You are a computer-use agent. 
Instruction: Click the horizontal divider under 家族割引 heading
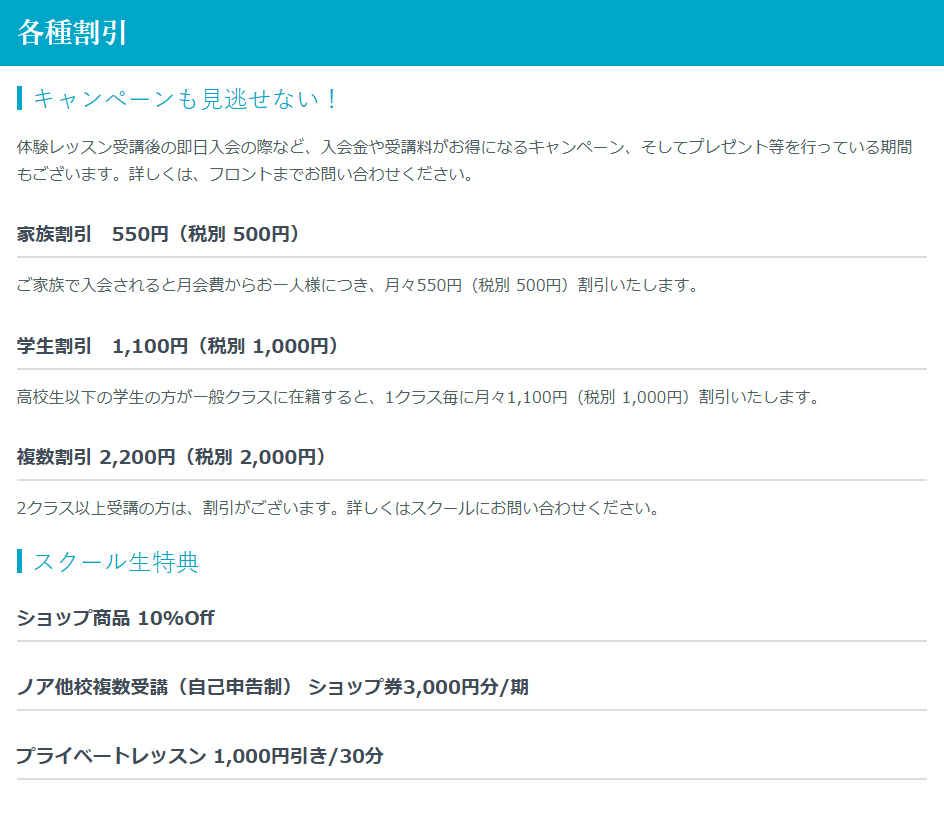tap(471, 257)
